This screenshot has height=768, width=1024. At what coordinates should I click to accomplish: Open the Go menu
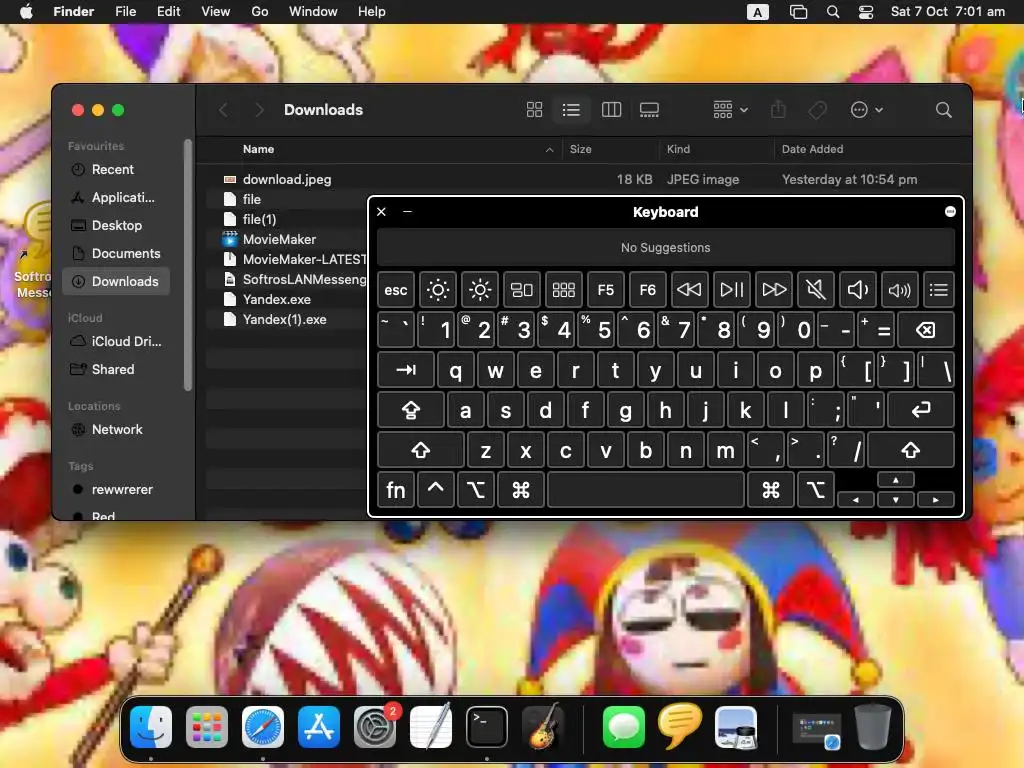click(x=260, y=12)
